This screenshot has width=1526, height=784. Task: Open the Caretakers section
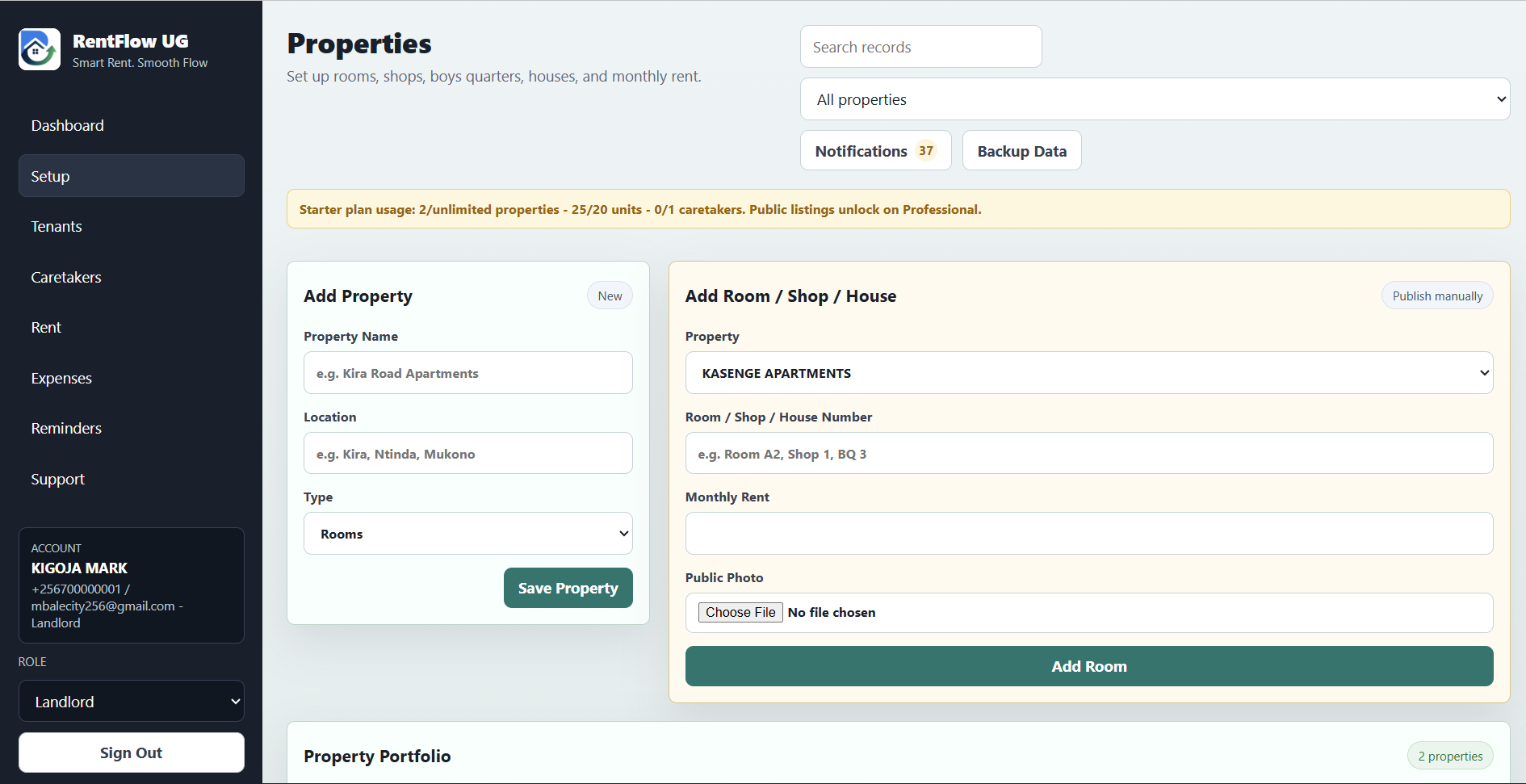pos(132,277)
